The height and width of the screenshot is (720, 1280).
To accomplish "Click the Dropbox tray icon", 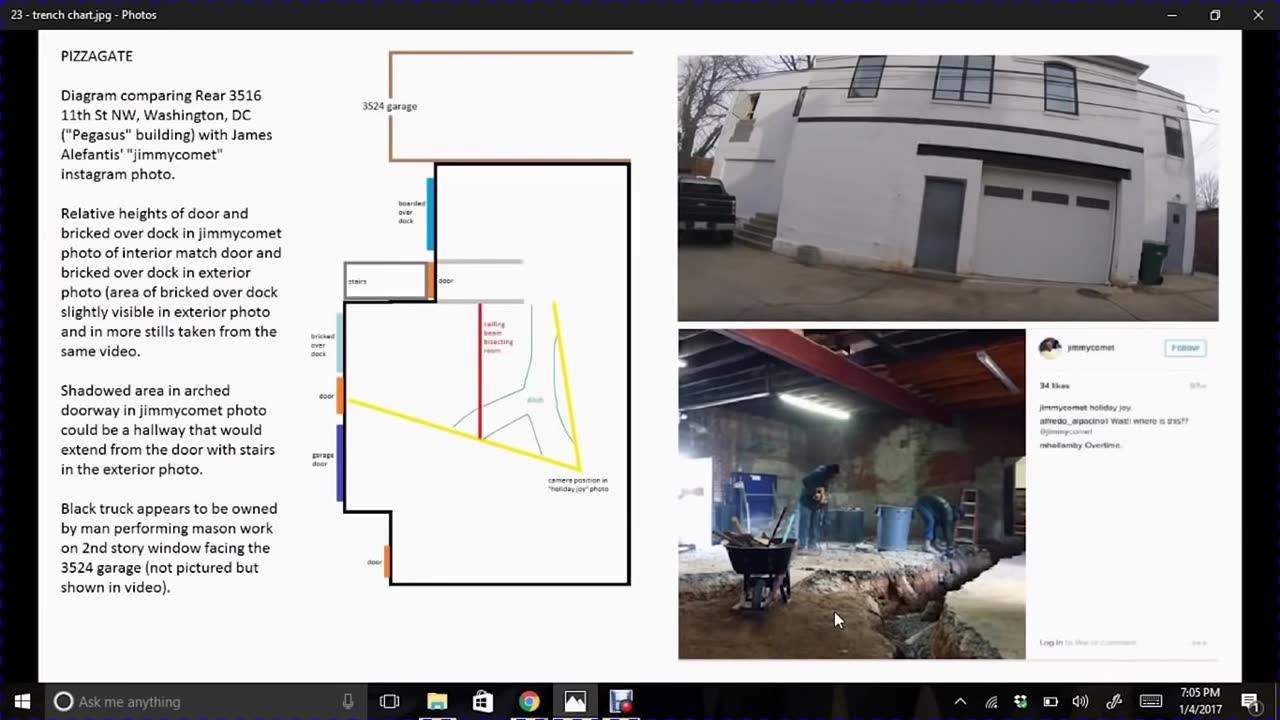I will coord(1020,701).
